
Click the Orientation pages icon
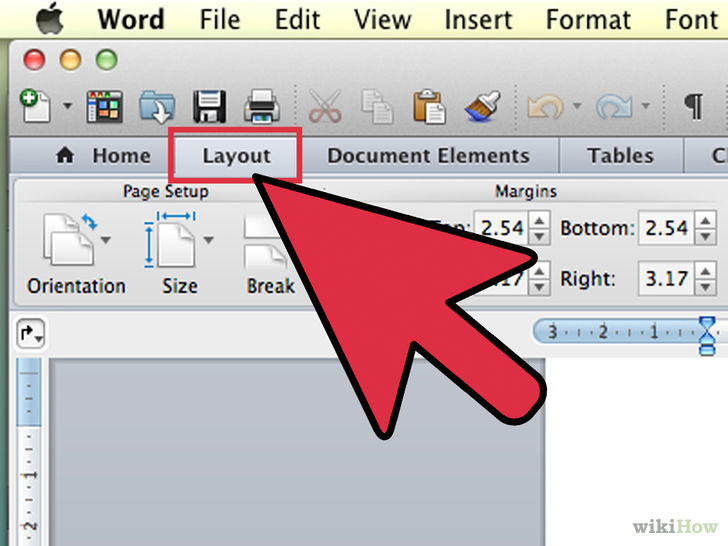(68, 239)
